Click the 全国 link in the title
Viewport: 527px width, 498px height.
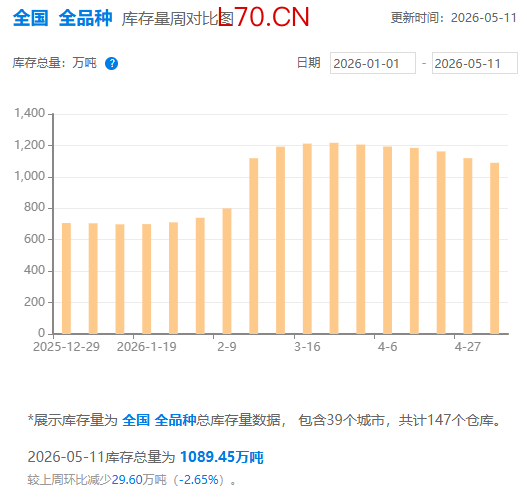pos(31,18)
